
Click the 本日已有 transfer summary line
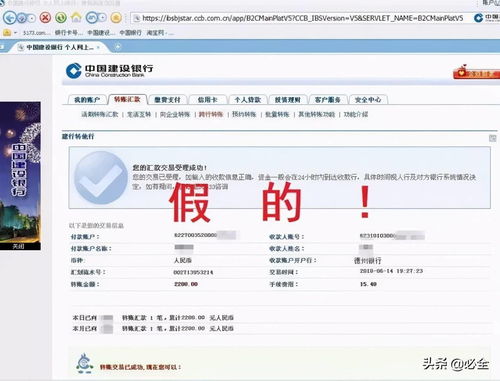click(153, 318)
